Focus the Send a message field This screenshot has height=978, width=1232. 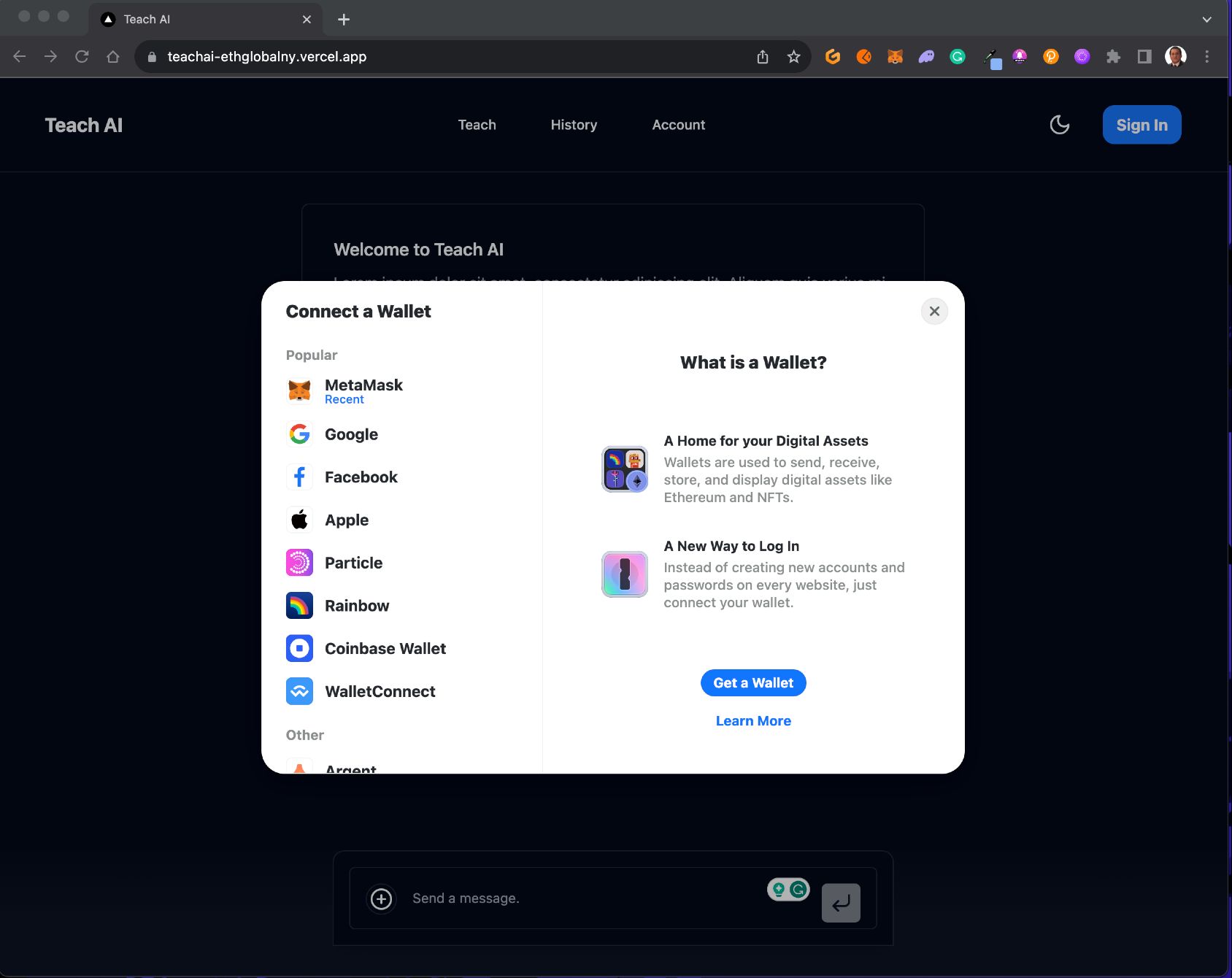(584, 898)
